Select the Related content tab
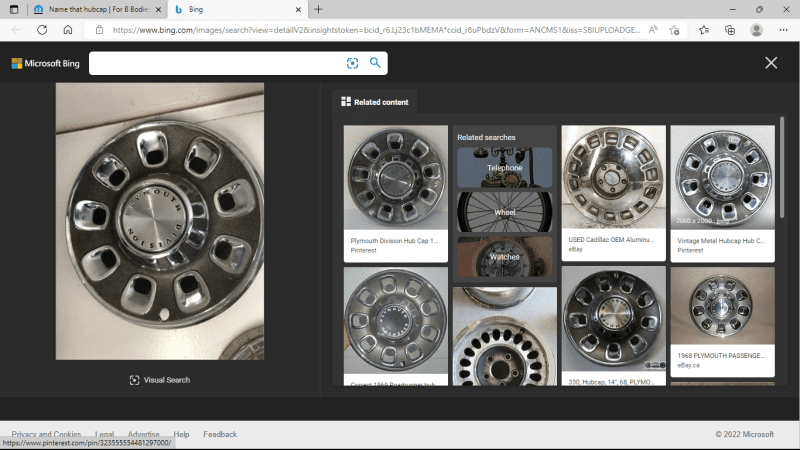The image size is (800, 450). click(374, 102)
